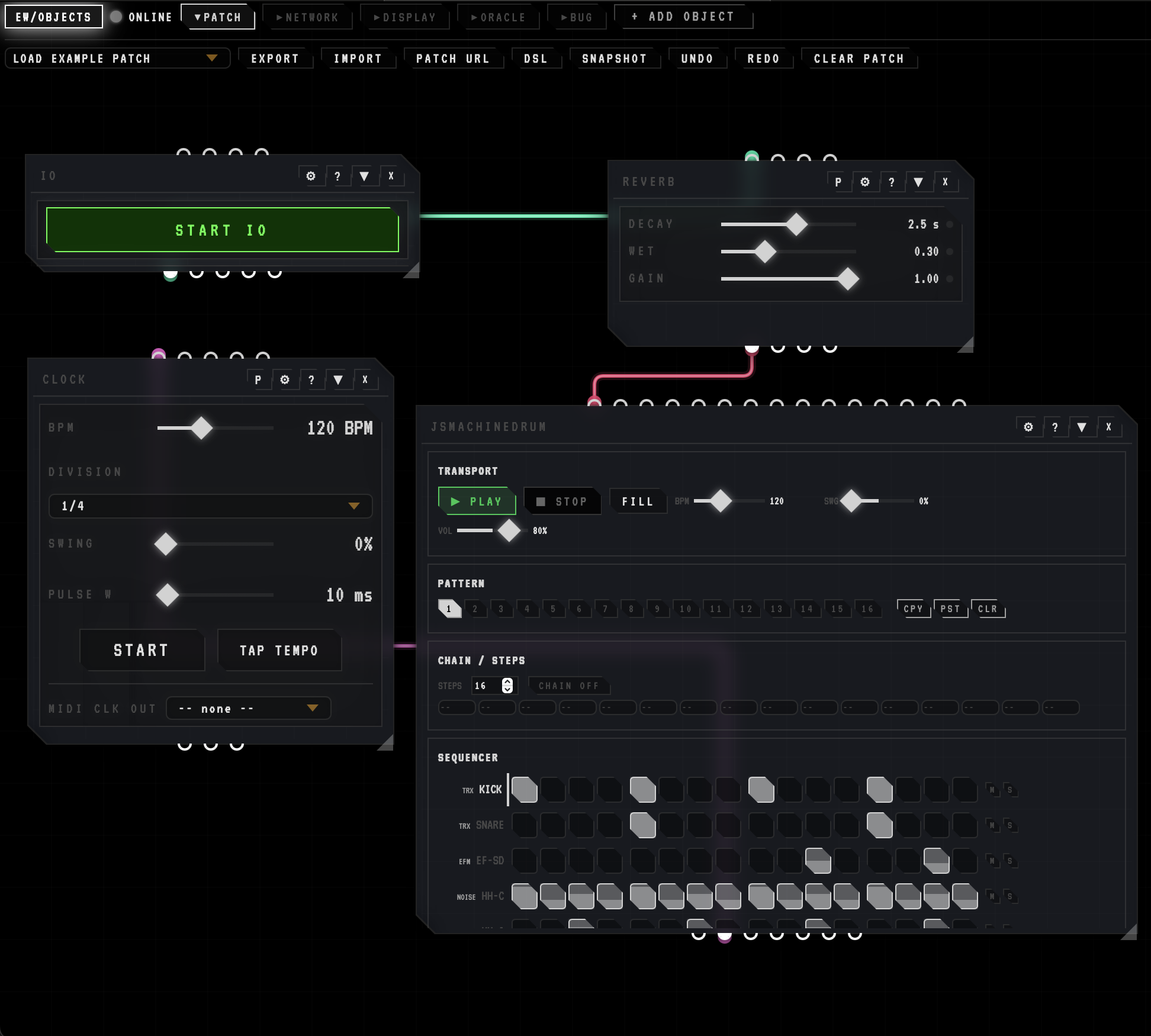The height and width of the screenshot is (1036, 1151).
Task: Toggle CHAIN OFF button
Action: (x=568, y=686)
